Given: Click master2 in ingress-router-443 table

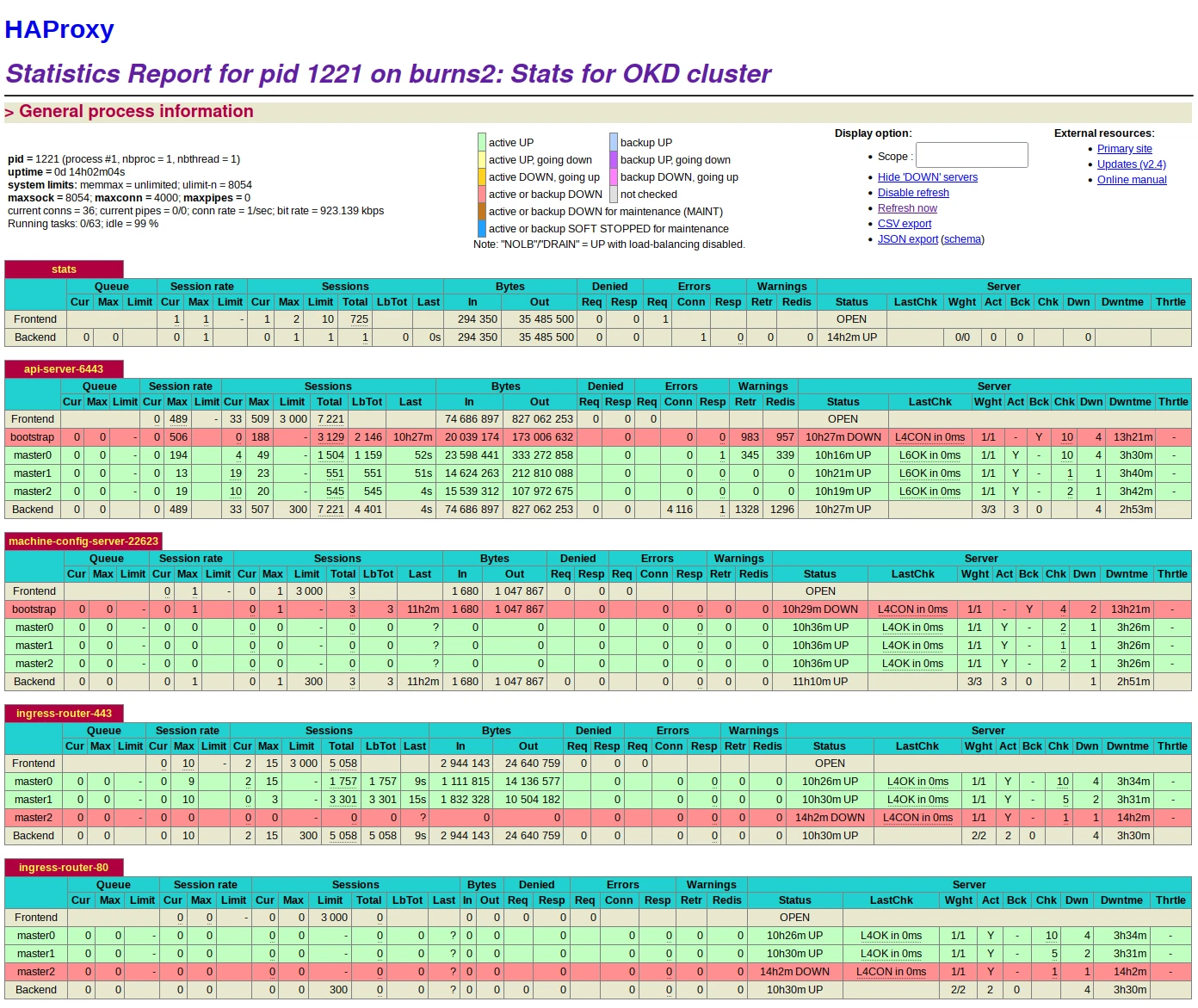Looking at the screenshot, I should click(34, 818).
